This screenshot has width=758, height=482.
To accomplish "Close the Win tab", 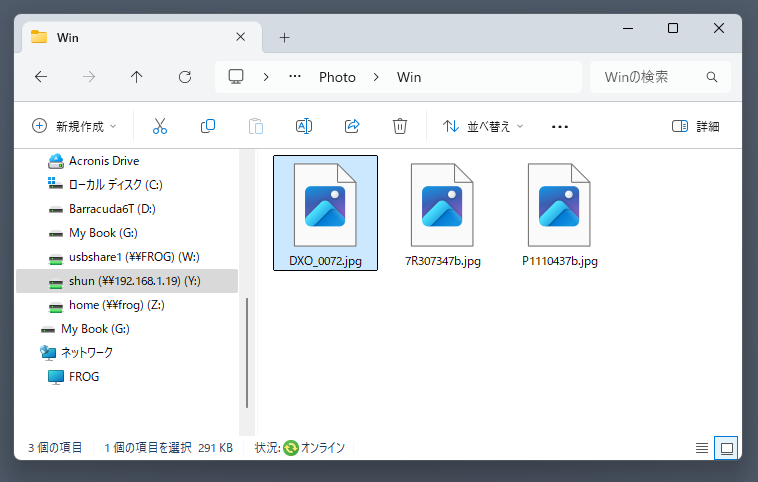I will pos(240,37).
